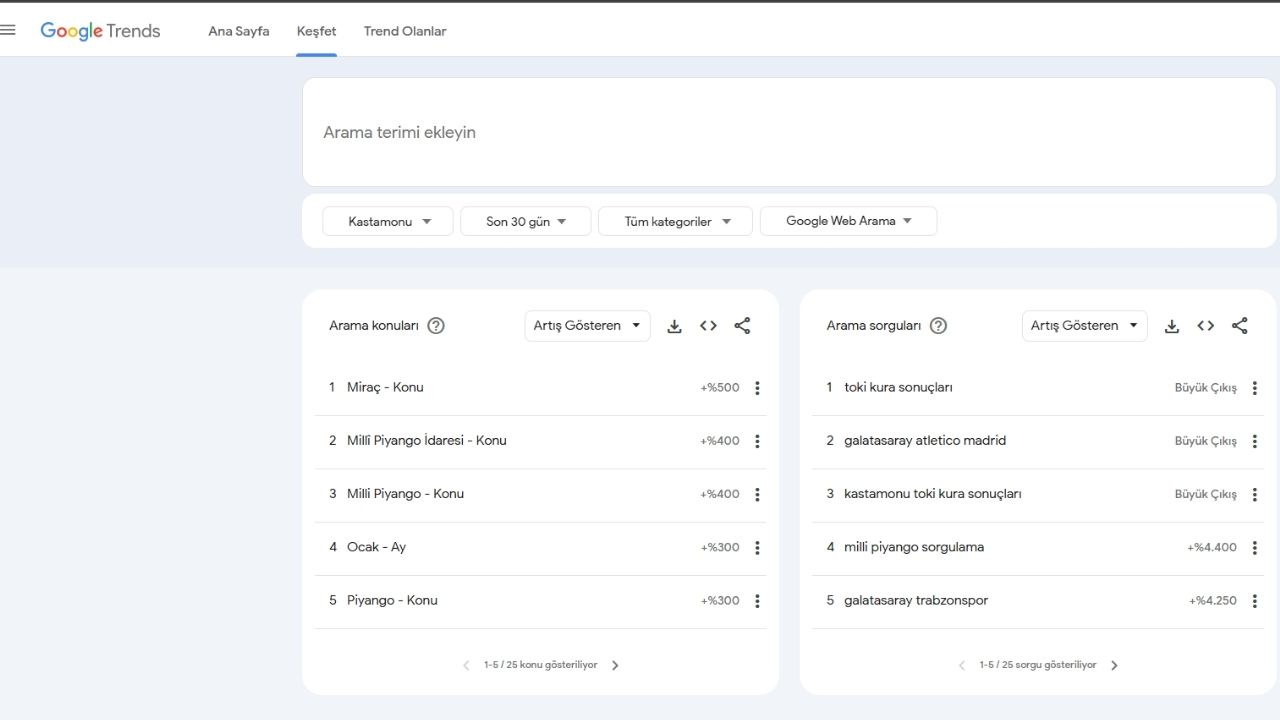
Task: Open more options for Miraç topic
Action: pyautogui.click(x=757, y=388)
